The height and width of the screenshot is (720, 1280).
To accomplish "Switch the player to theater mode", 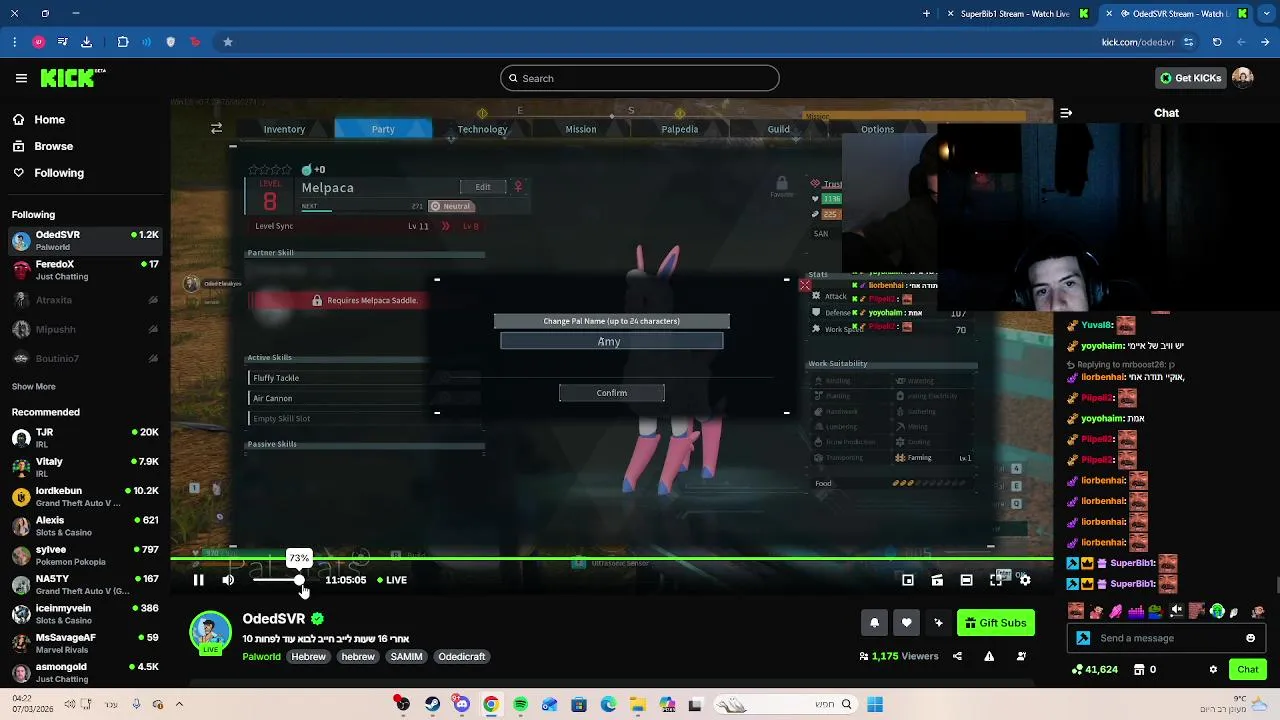I will (966, 580).
